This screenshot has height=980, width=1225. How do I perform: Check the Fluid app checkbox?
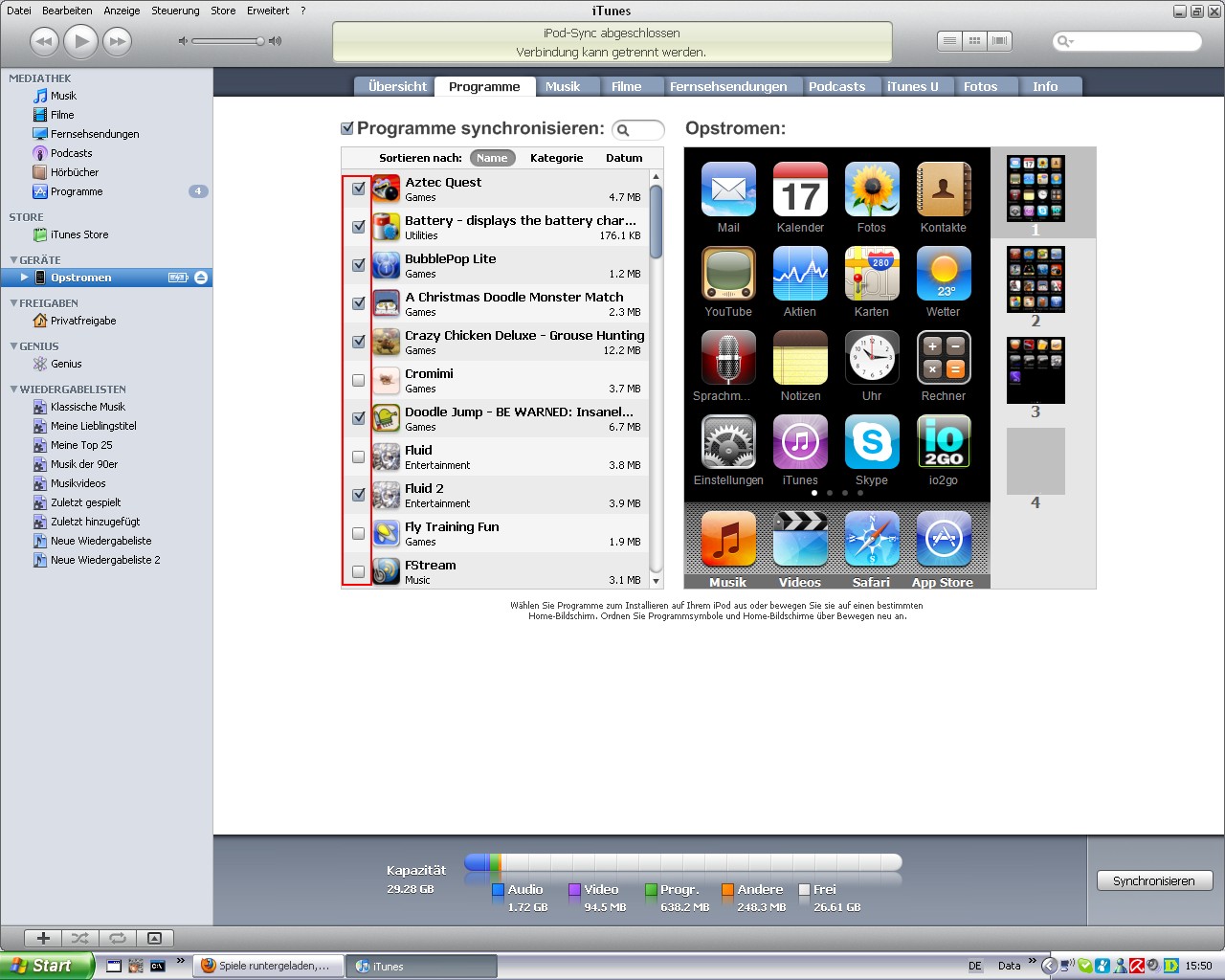point(359,457)
